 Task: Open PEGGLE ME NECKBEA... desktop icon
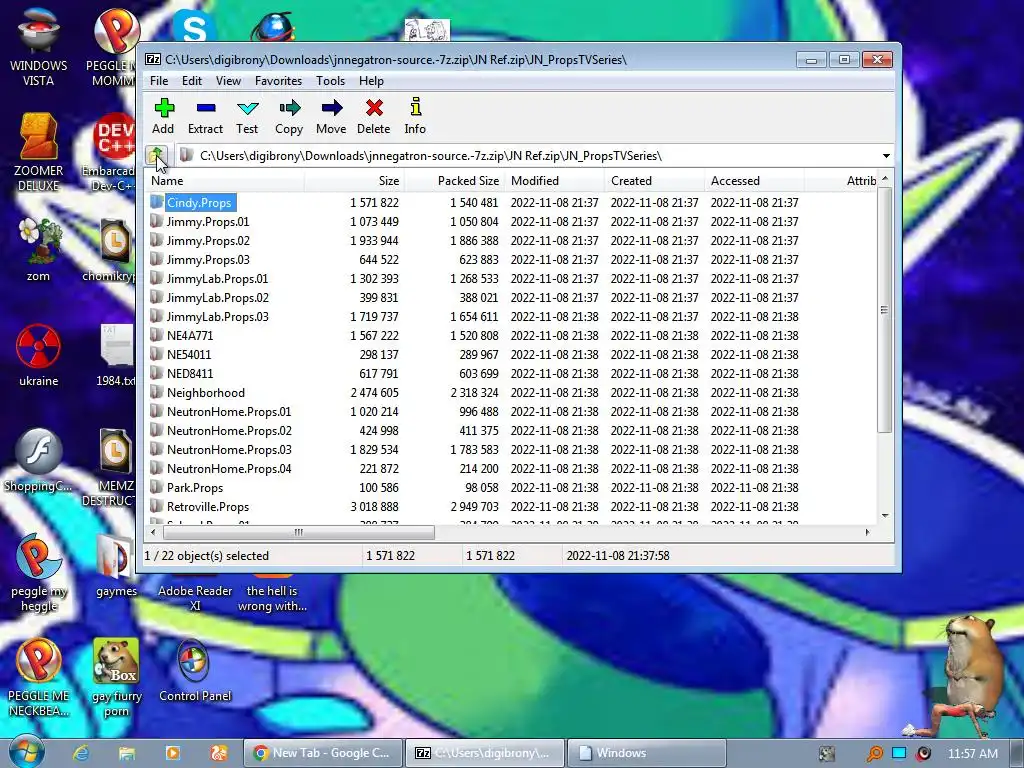(x=38, y=677)
